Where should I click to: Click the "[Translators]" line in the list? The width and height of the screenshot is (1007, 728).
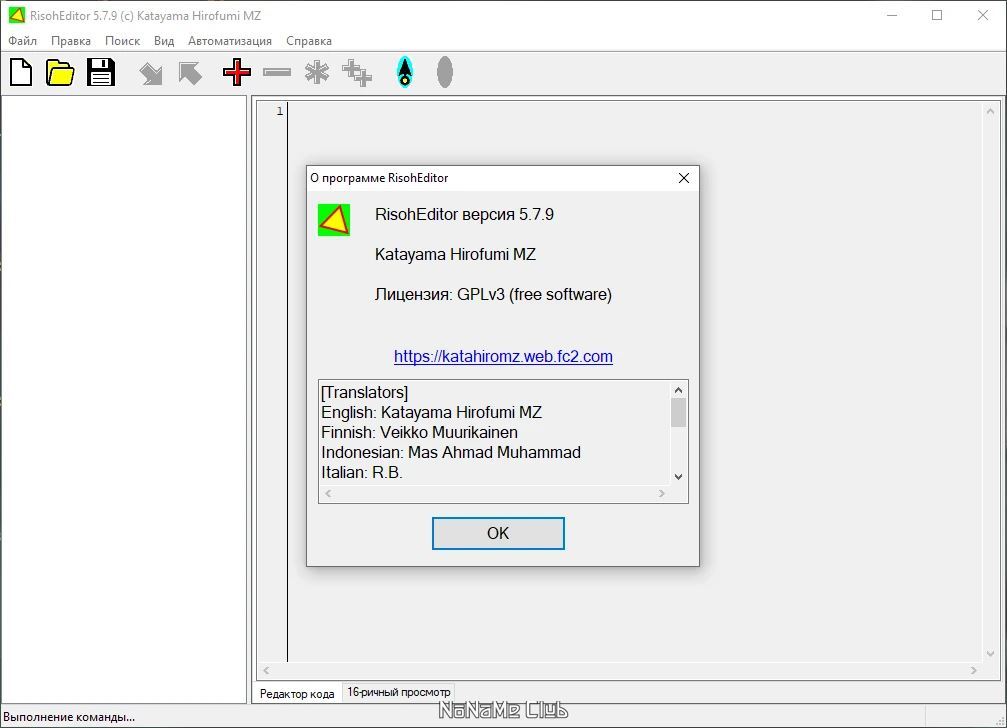(364, 392)
